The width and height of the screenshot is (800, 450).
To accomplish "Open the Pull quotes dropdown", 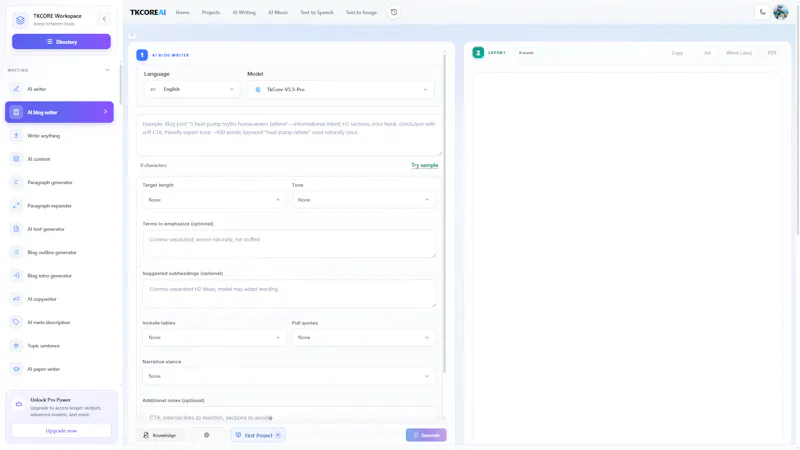I will tap(364, 338).
